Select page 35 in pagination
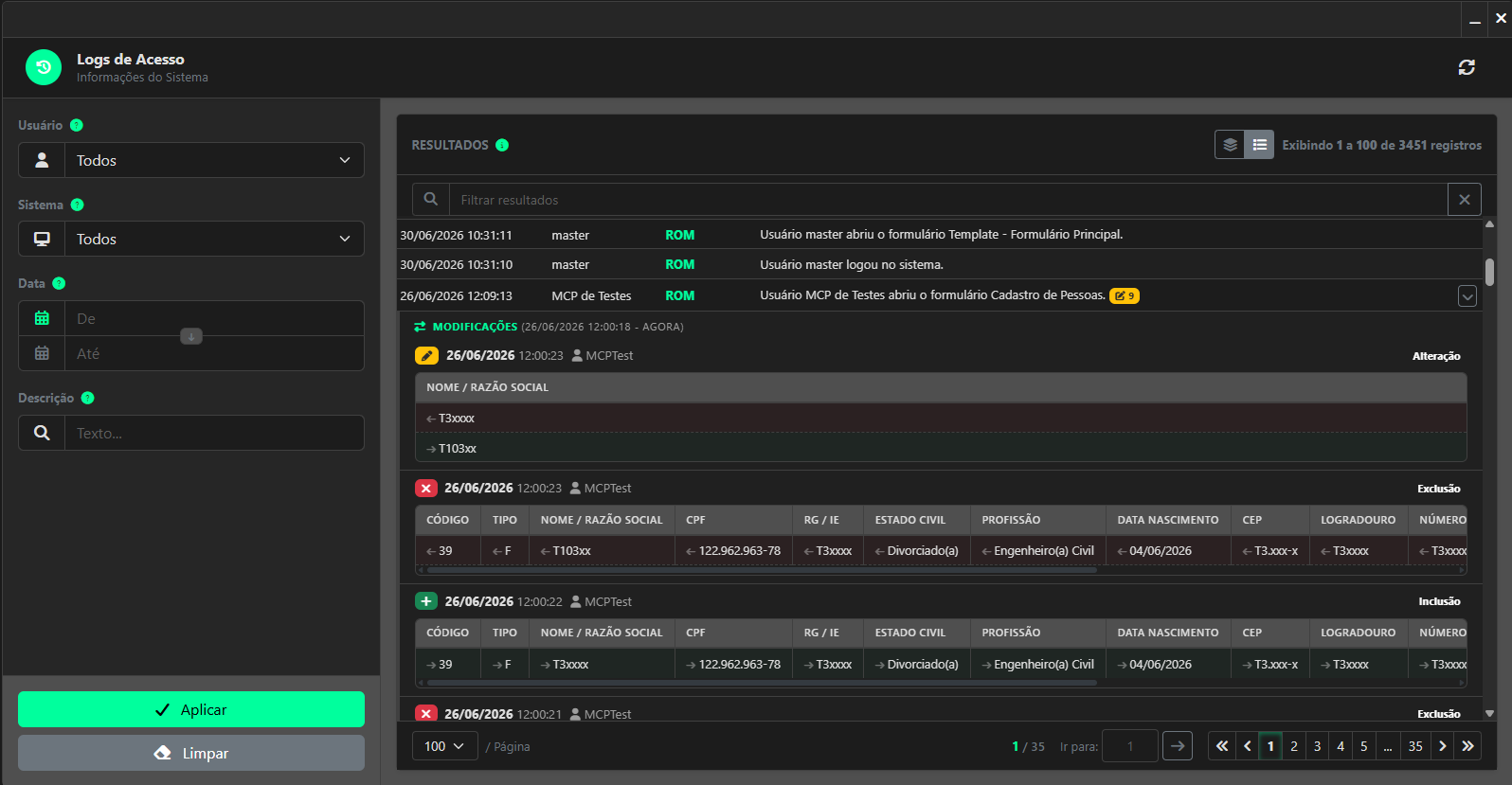The height and width of the screenshot is (785, 1512). 1415,746
